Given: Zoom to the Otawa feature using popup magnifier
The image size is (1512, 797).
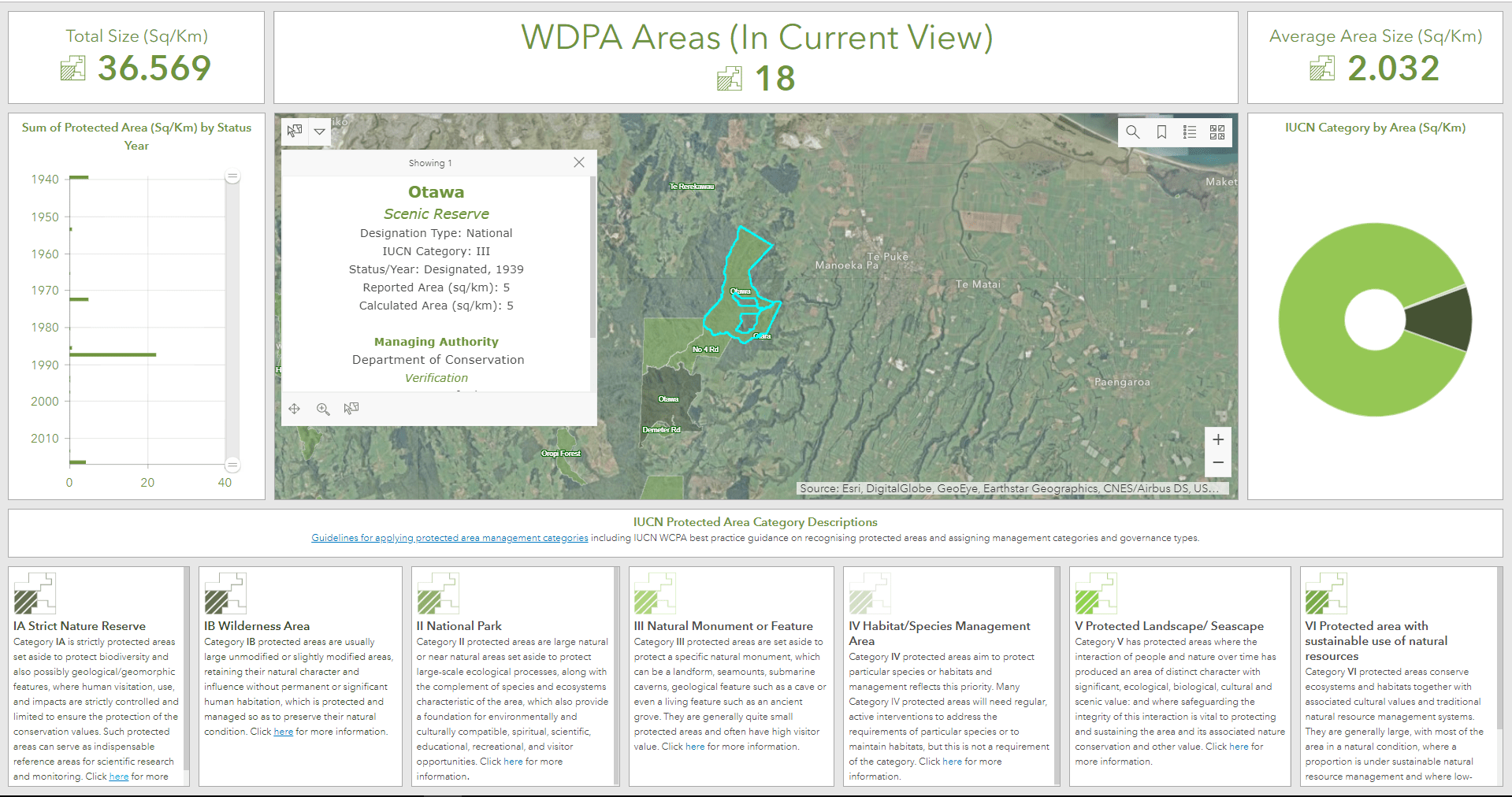Looking at the screenshot, I should point(323,408).
